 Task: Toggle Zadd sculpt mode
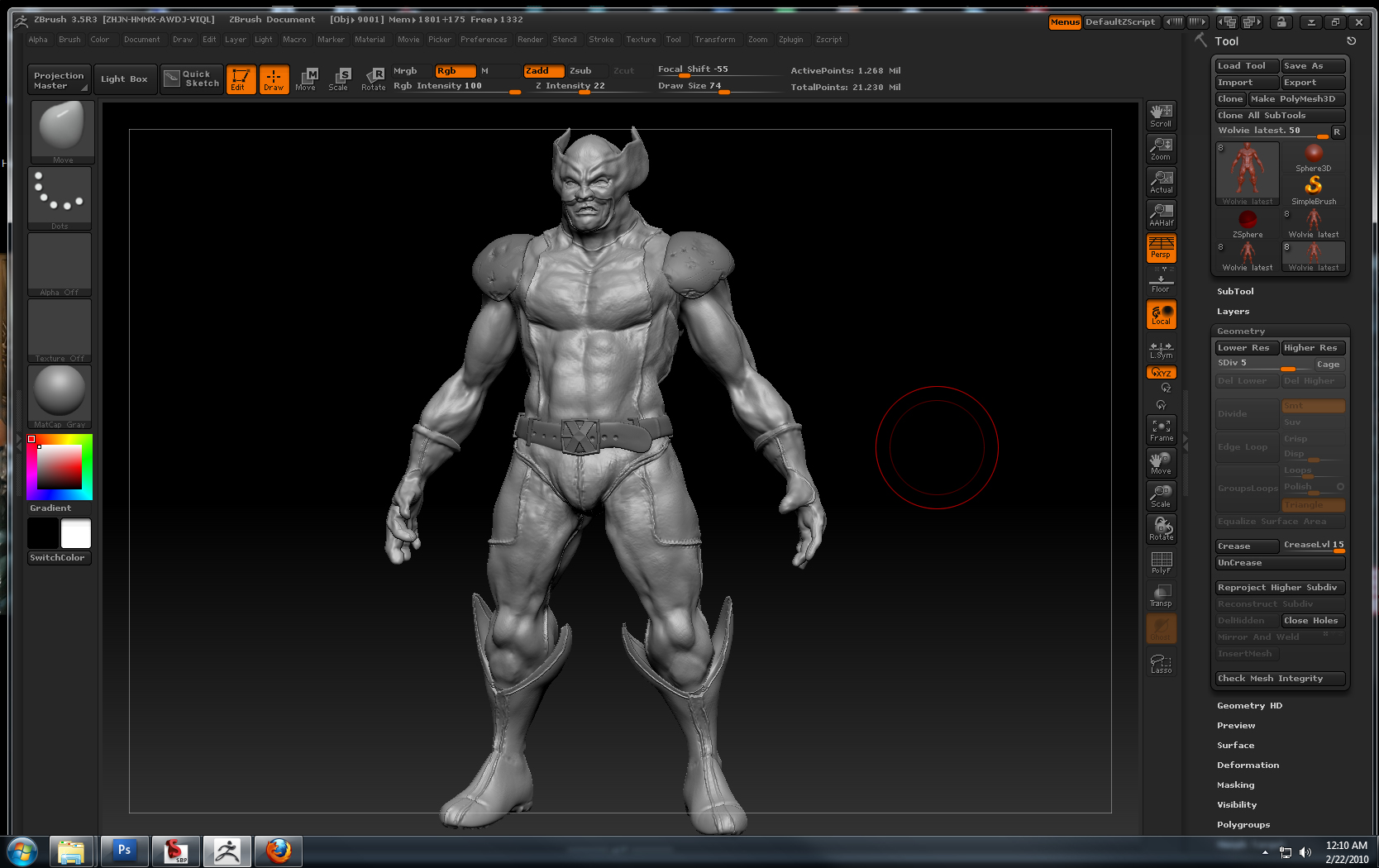544,71
